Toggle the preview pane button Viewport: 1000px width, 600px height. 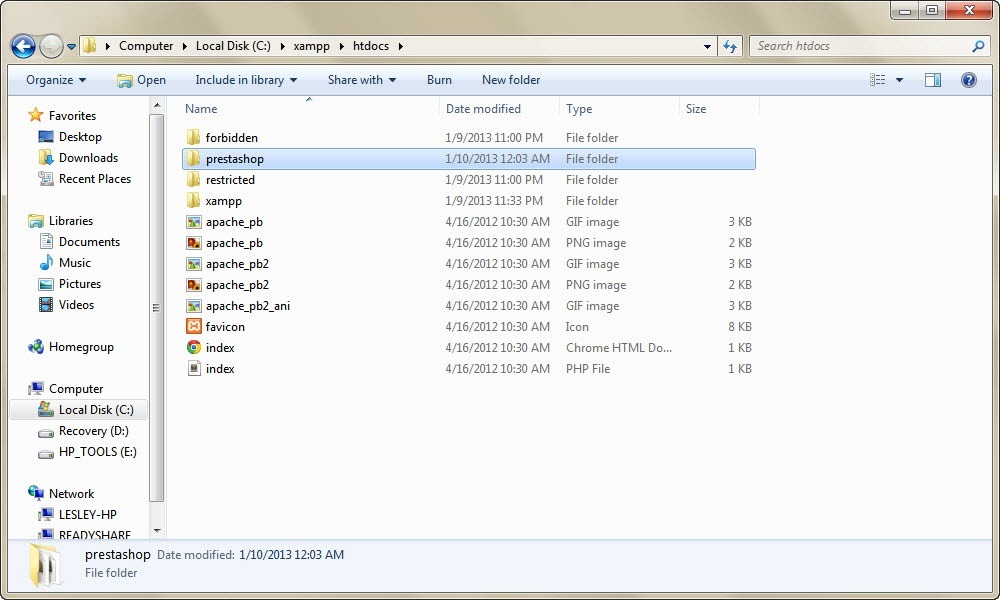tap(933, 80)
